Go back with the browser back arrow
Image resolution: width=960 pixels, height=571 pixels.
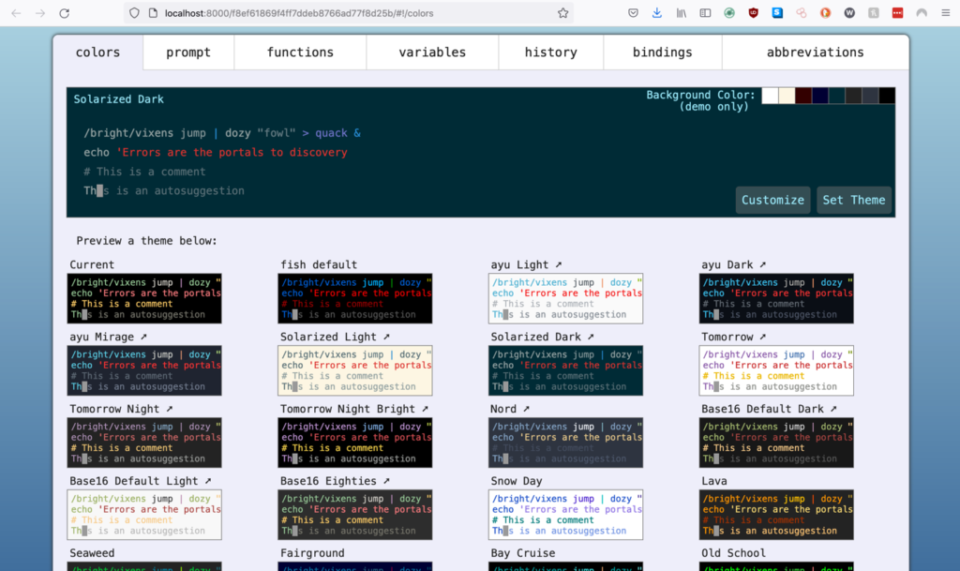coord(17,13)
